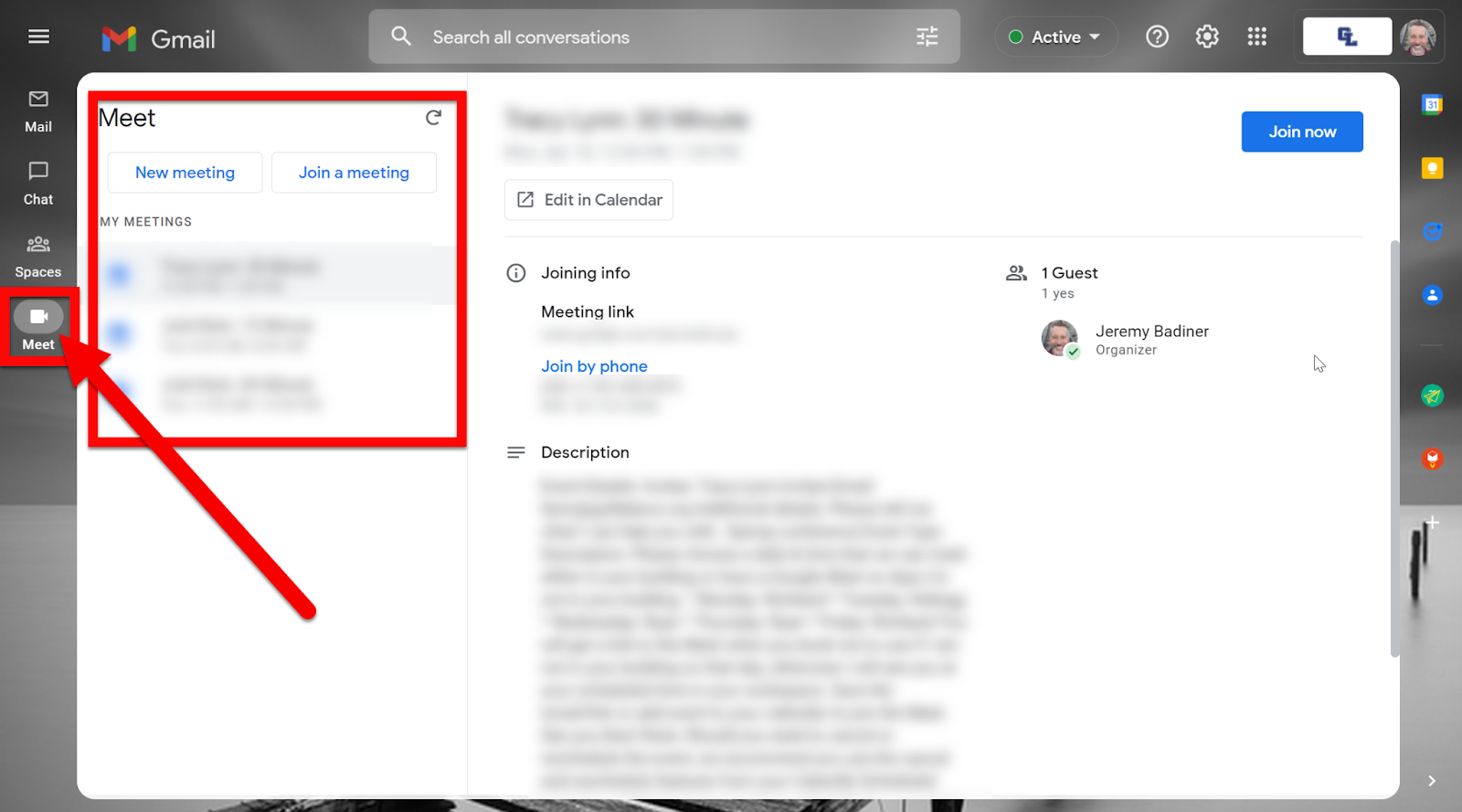Screen dimensions: 1462x812
Task: Click the plus icon to get add-ons
Action: tap(1432, 522)
